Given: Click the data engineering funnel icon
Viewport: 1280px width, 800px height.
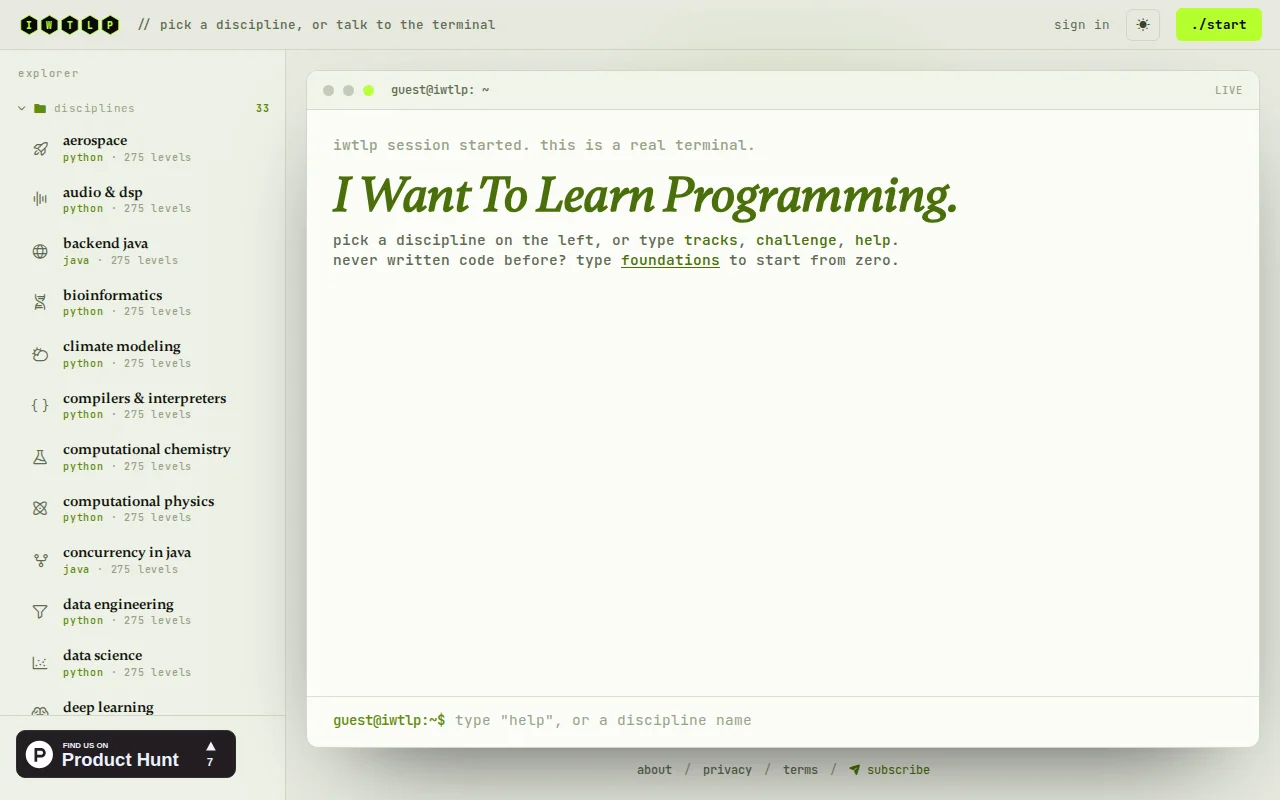Looking at the screenshot, I should click(x=40, y=611).
